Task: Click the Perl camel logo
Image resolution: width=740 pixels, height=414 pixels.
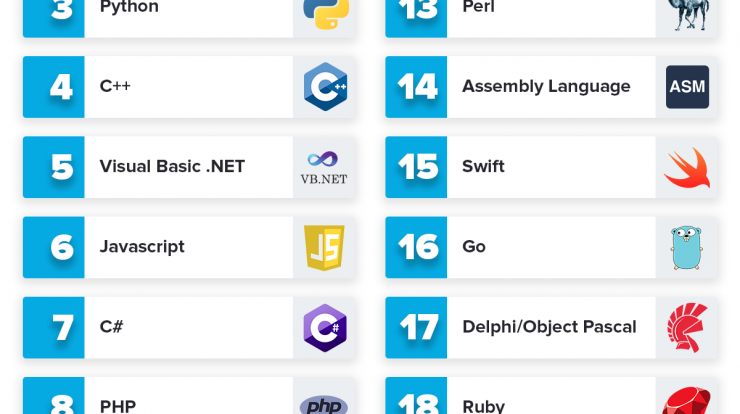Action: click(x=688, y=14)
